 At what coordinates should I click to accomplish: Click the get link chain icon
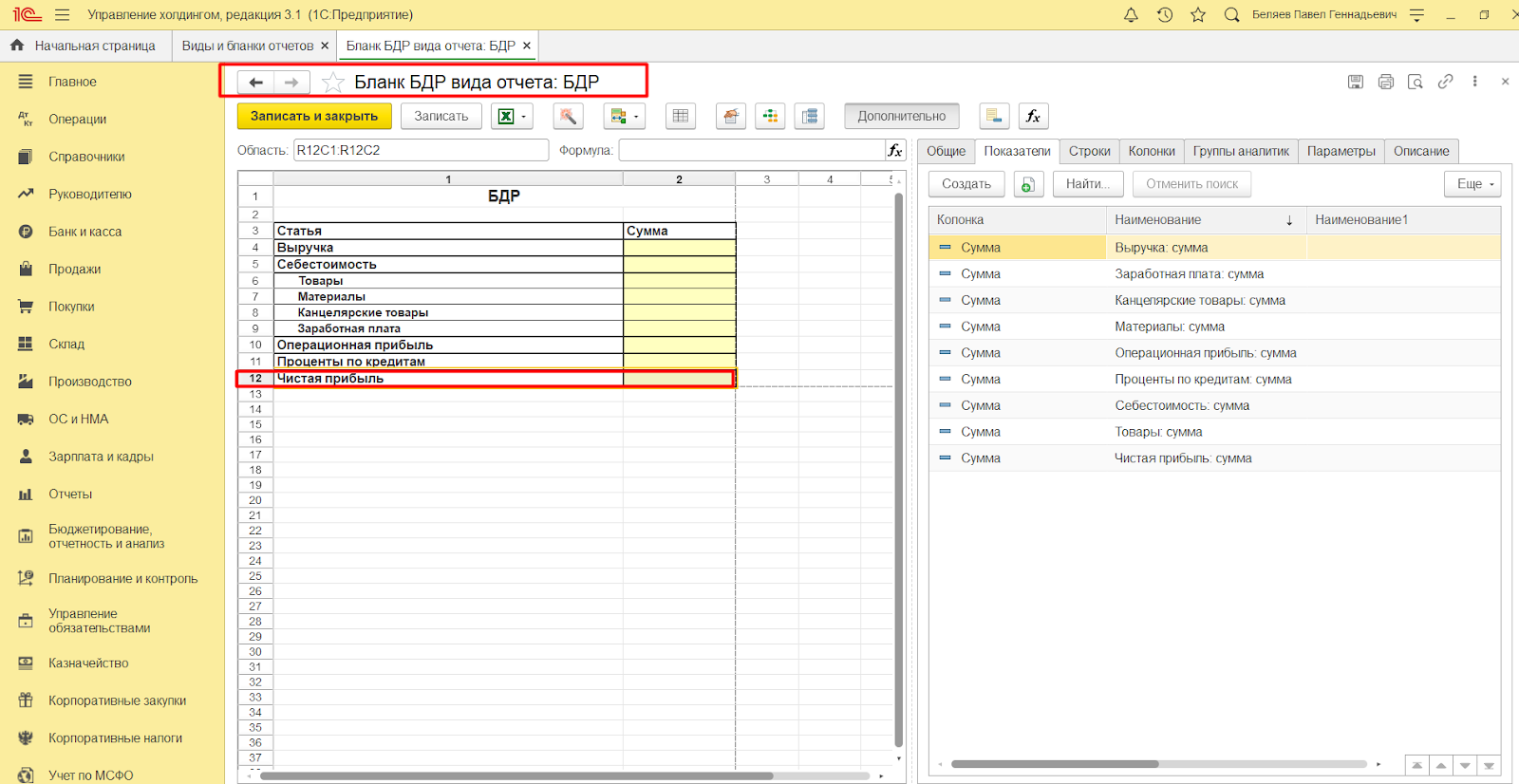(1445, 82)
